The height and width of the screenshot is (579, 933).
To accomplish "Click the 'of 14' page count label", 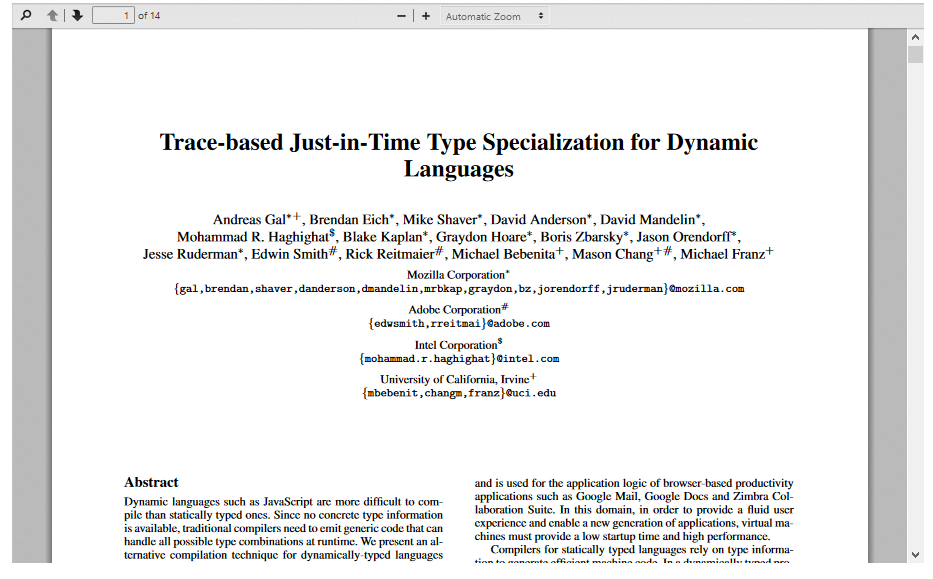I will pyautogui.click(x=149, y=16).
